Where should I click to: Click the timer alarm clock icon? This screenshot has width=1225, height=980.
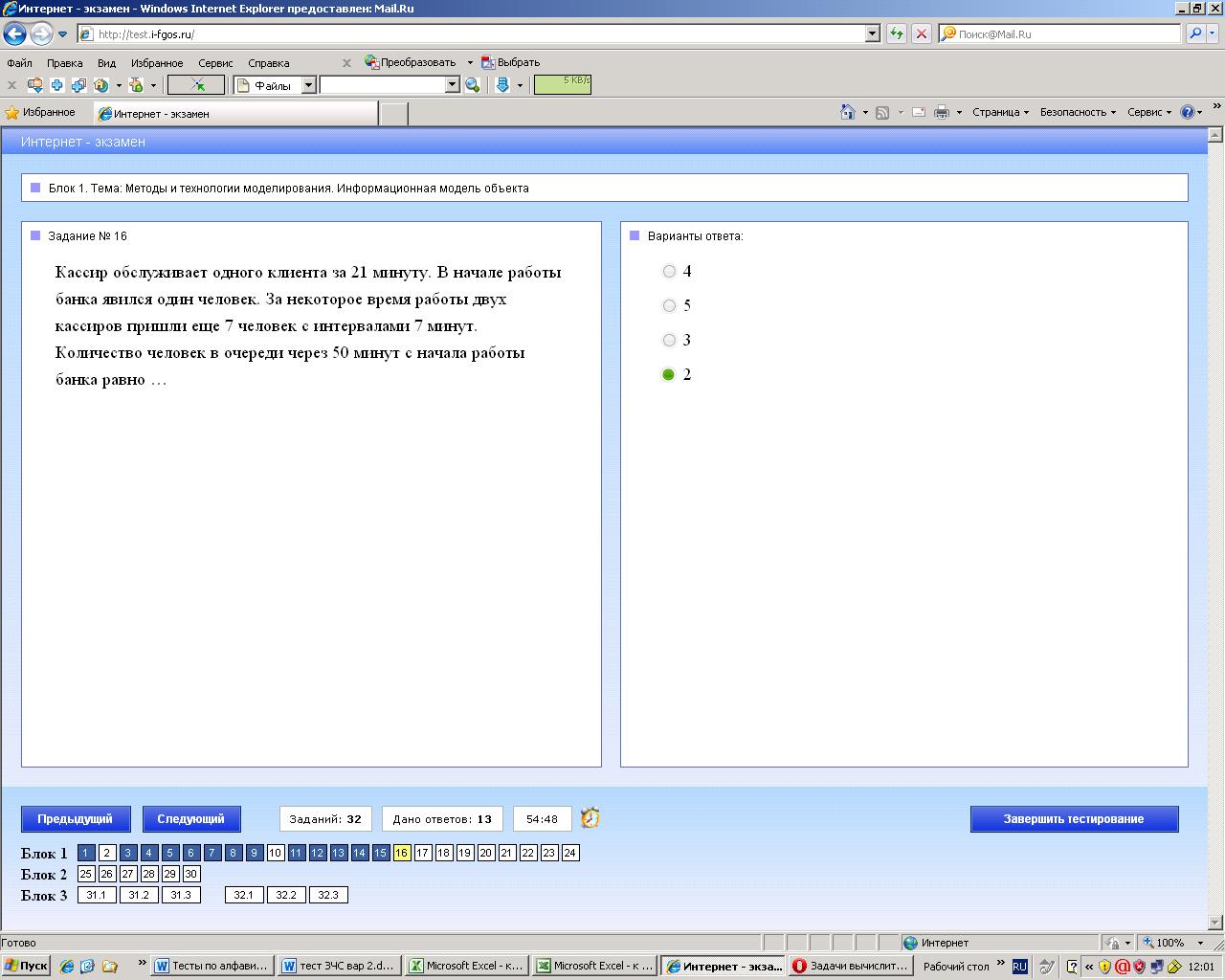tap(590, 818)
